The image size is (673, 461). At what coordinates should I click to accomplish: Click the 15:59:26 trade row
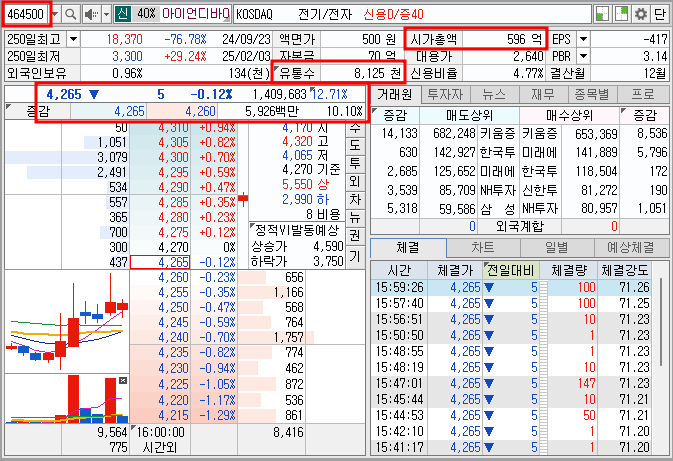(x=511, y=287)
